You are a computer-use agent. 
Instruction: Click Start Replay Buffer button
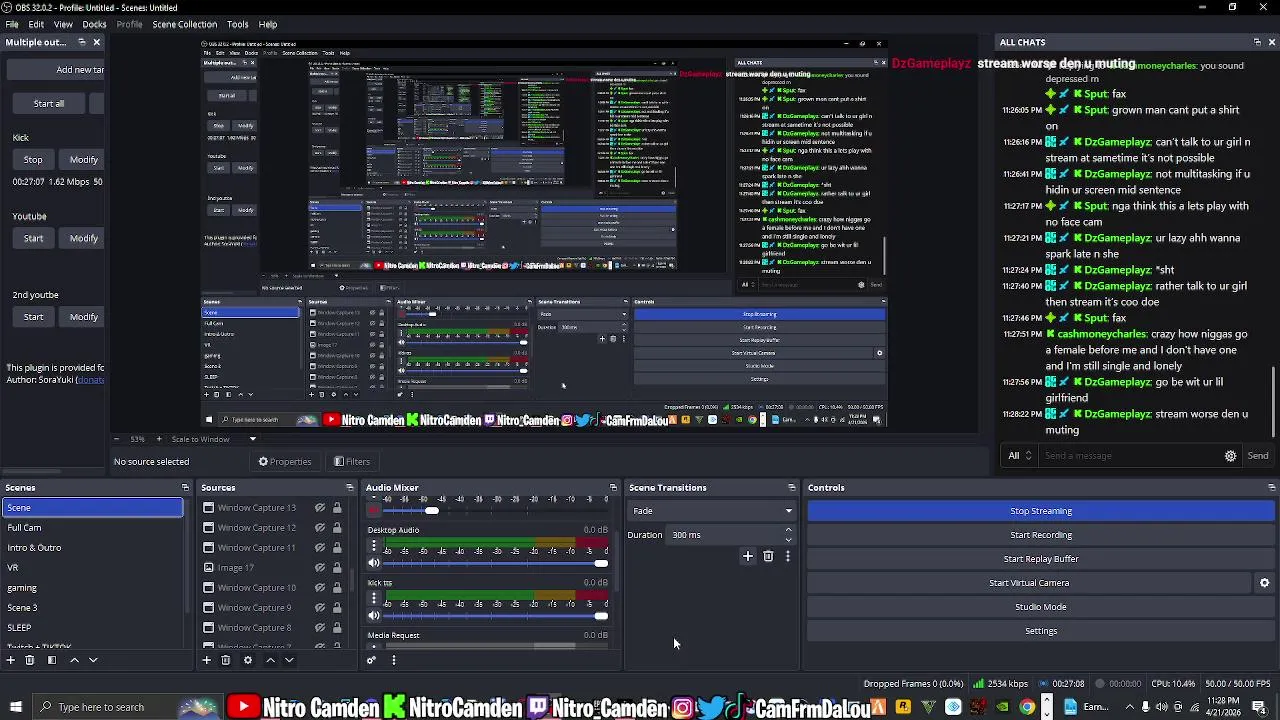click(1040, 559)
